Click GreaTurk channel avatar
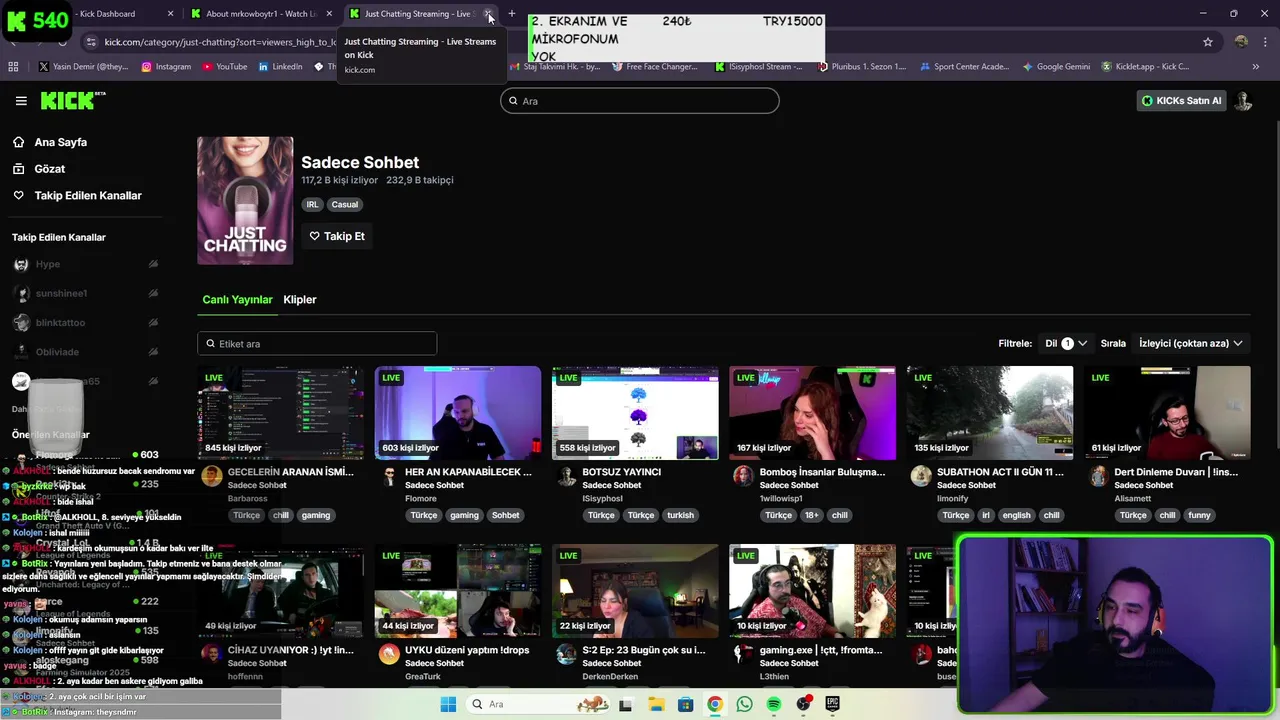Screen dimensions: 1280x720 pyautogui.click(x=389, y=654)
